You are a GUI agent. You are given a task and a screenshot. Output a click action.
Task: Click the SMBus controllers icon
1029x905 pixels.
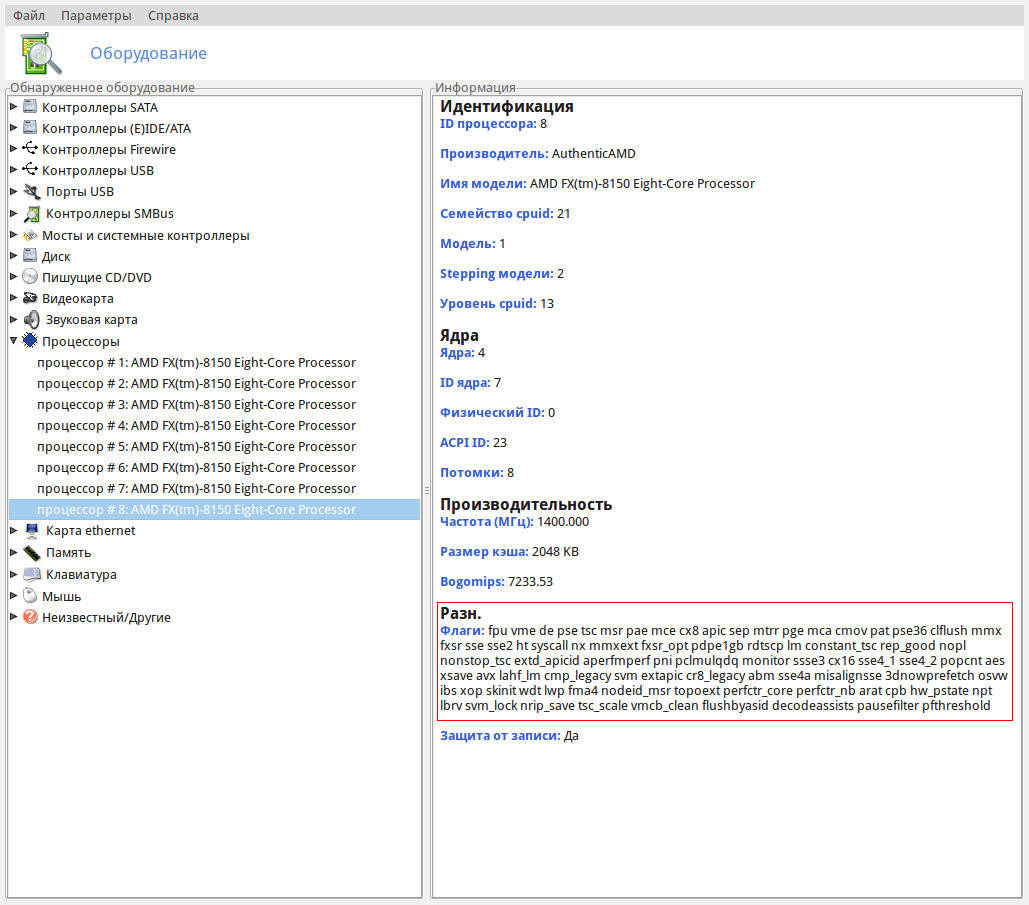click(32, 213)
